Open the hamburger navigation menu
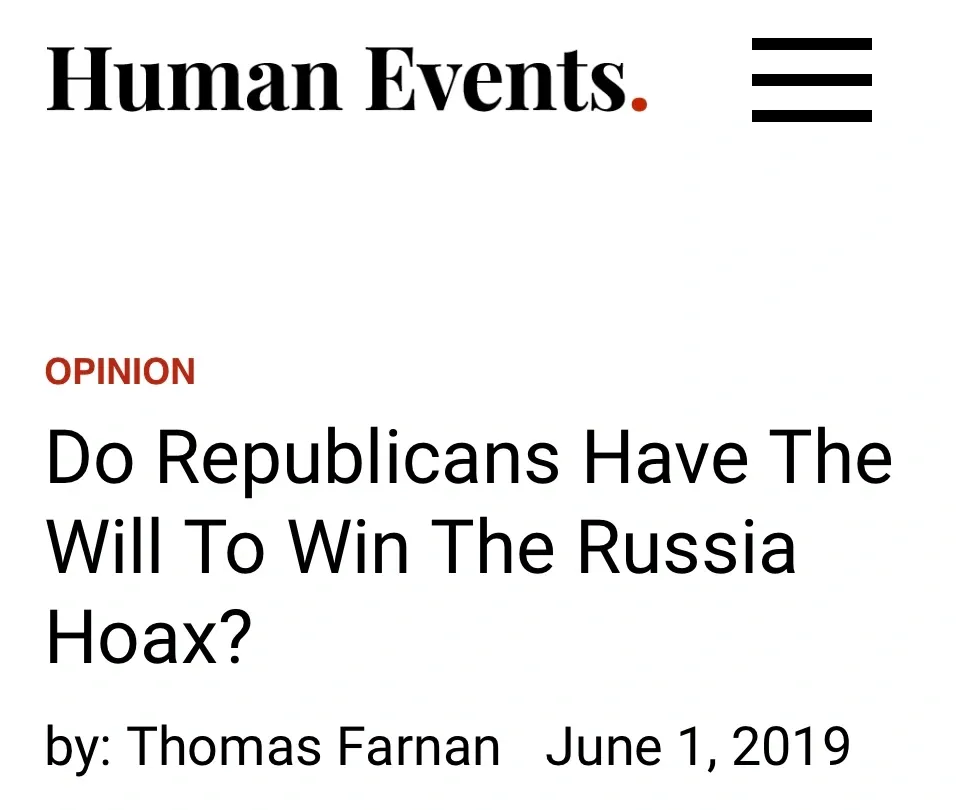The image size is (959, 810). 811,80
